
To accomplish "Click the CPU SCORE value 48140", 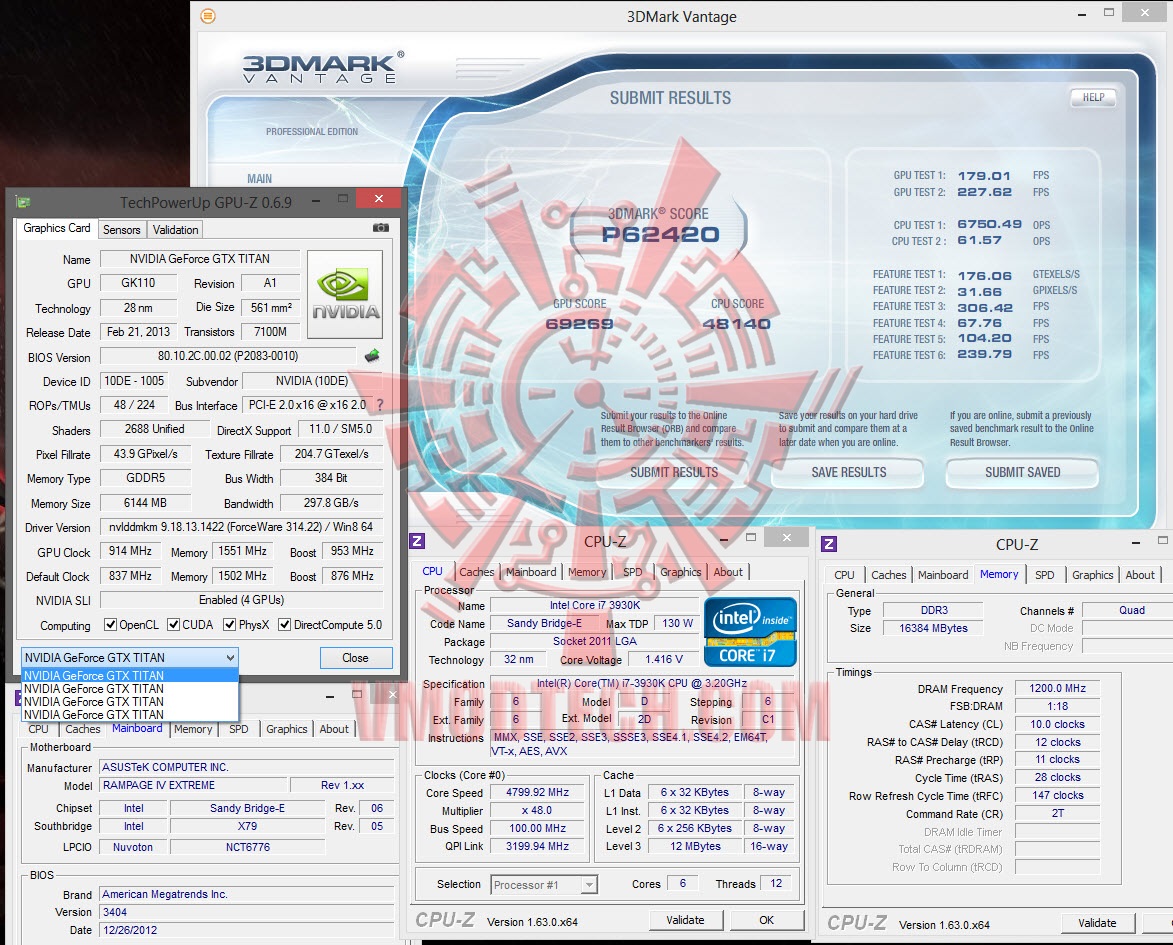I will 736,324.
